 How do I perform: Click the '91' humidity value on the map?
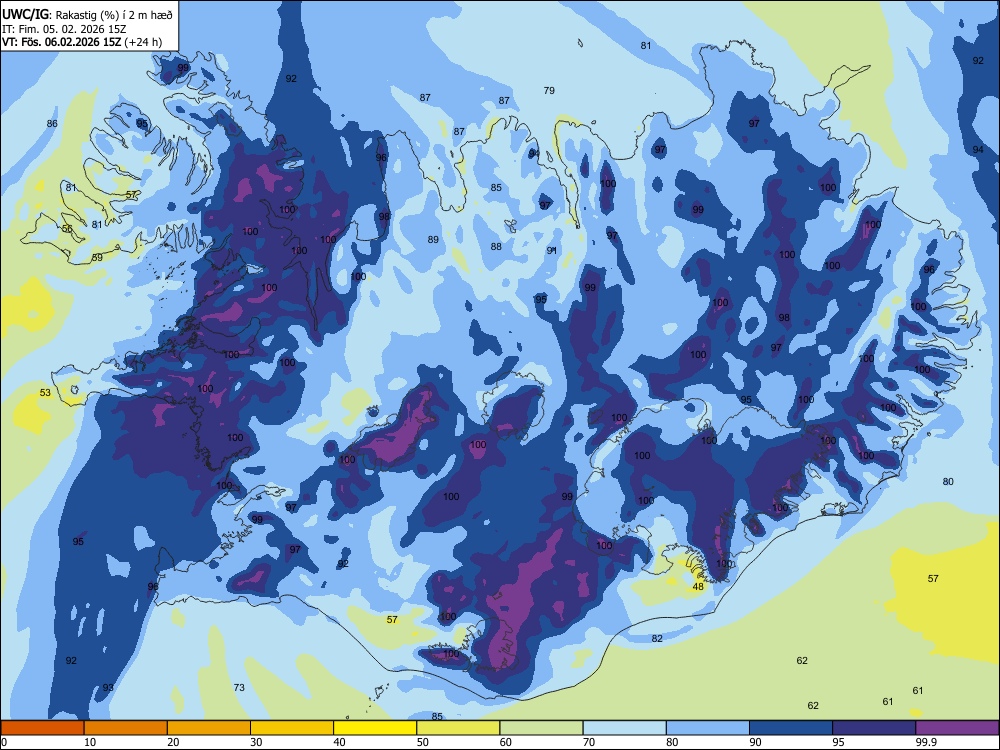tap(552, 251)
